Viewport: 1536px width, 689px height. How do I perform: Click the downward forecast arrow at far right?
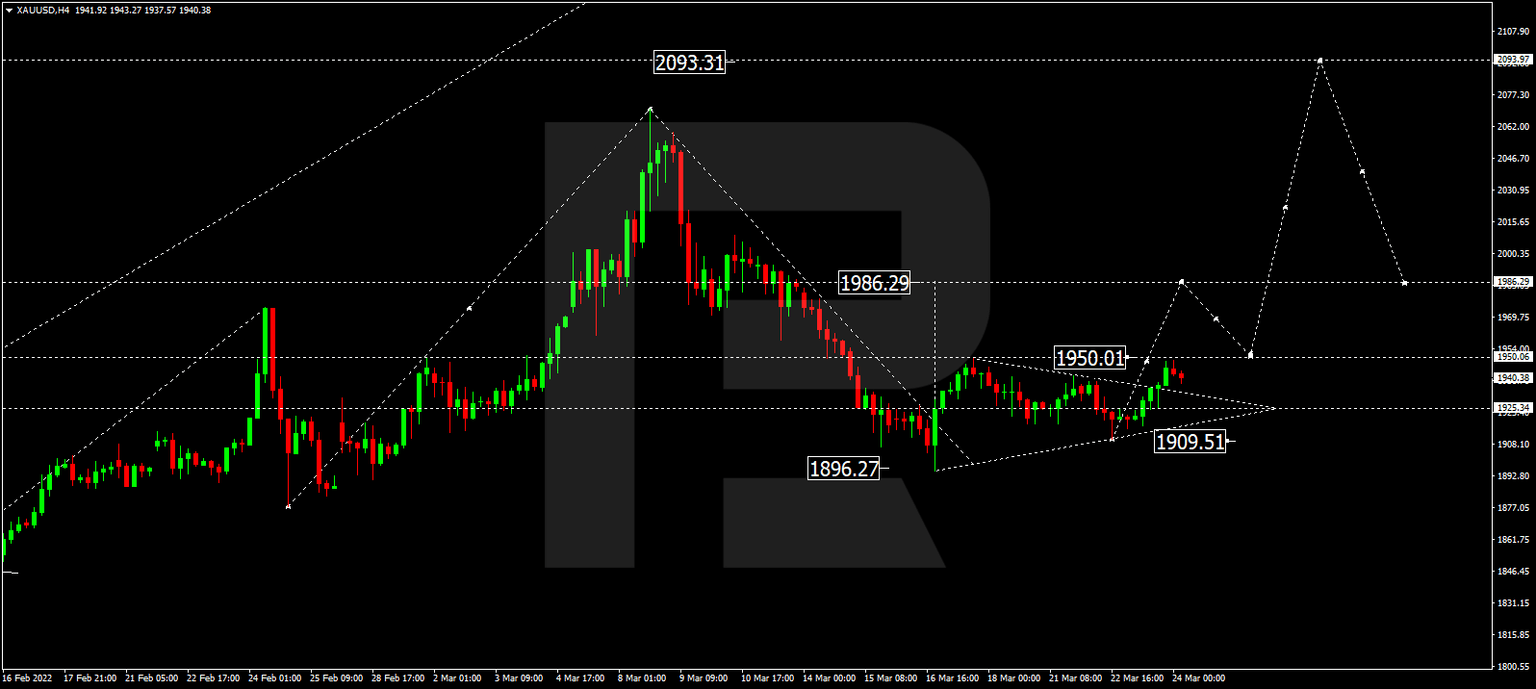click(x=1405, y=282)
